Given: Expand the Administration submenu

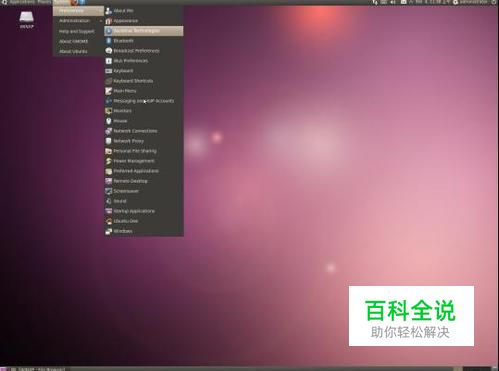Looking at the screenshot, I should pos(78,21).
